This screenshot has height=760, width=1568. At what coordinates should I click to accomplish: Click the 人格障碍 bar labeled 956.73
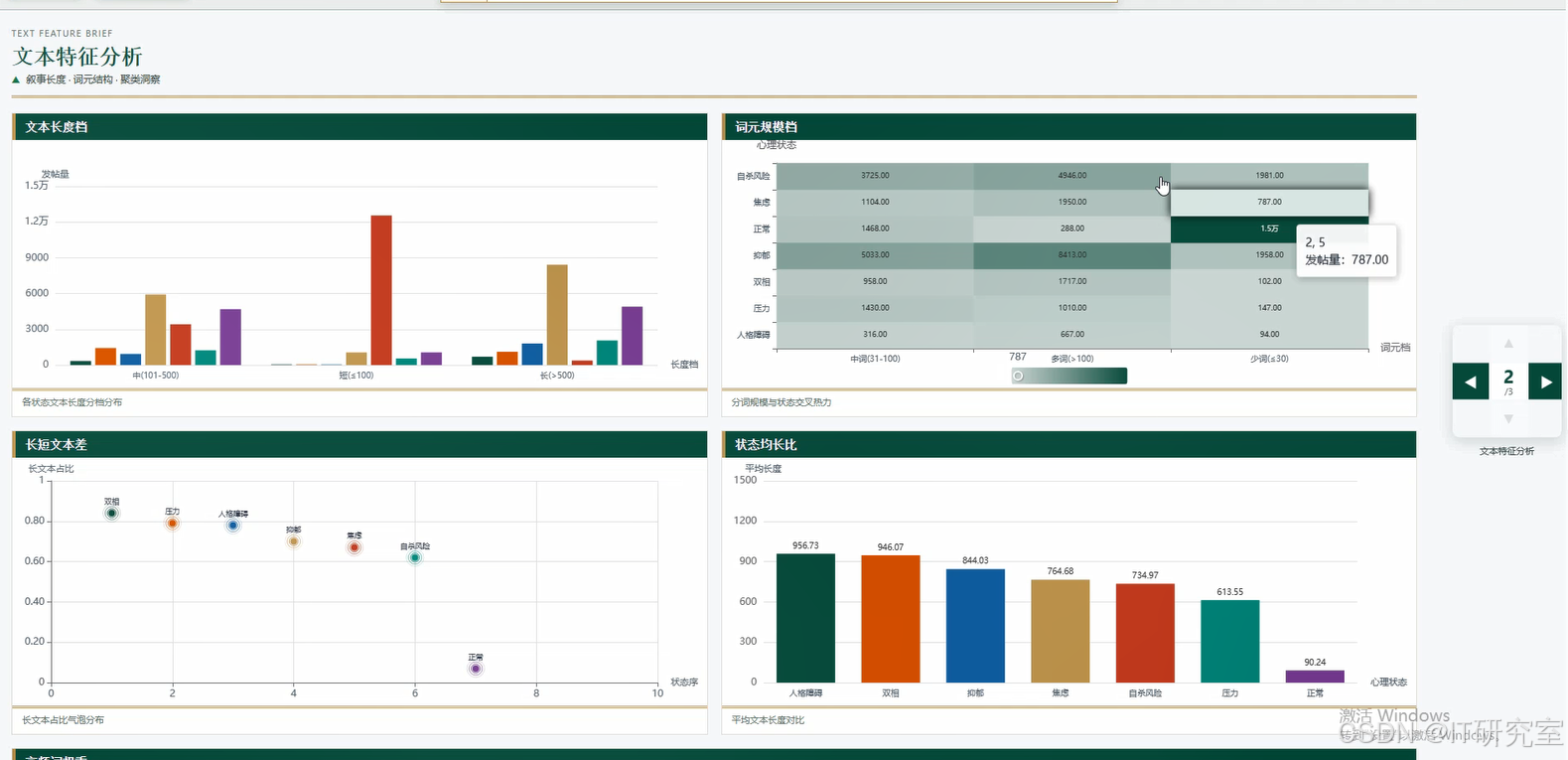(805, 618)
